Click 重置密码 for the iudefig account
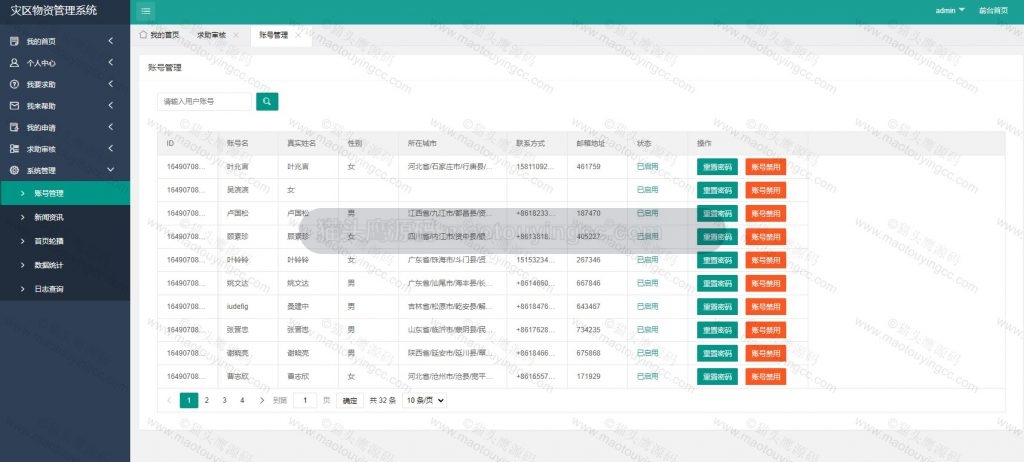Image resolution: width=1024 pixels, height=462 pixels. (x=717, y=306)
